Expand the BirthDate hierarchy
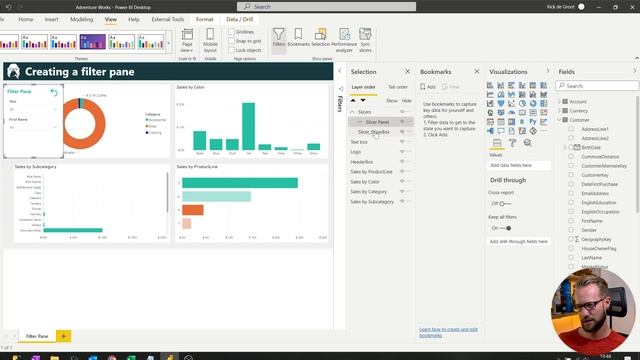The height and width of the screenshot is (360, 640). point(565,147)
